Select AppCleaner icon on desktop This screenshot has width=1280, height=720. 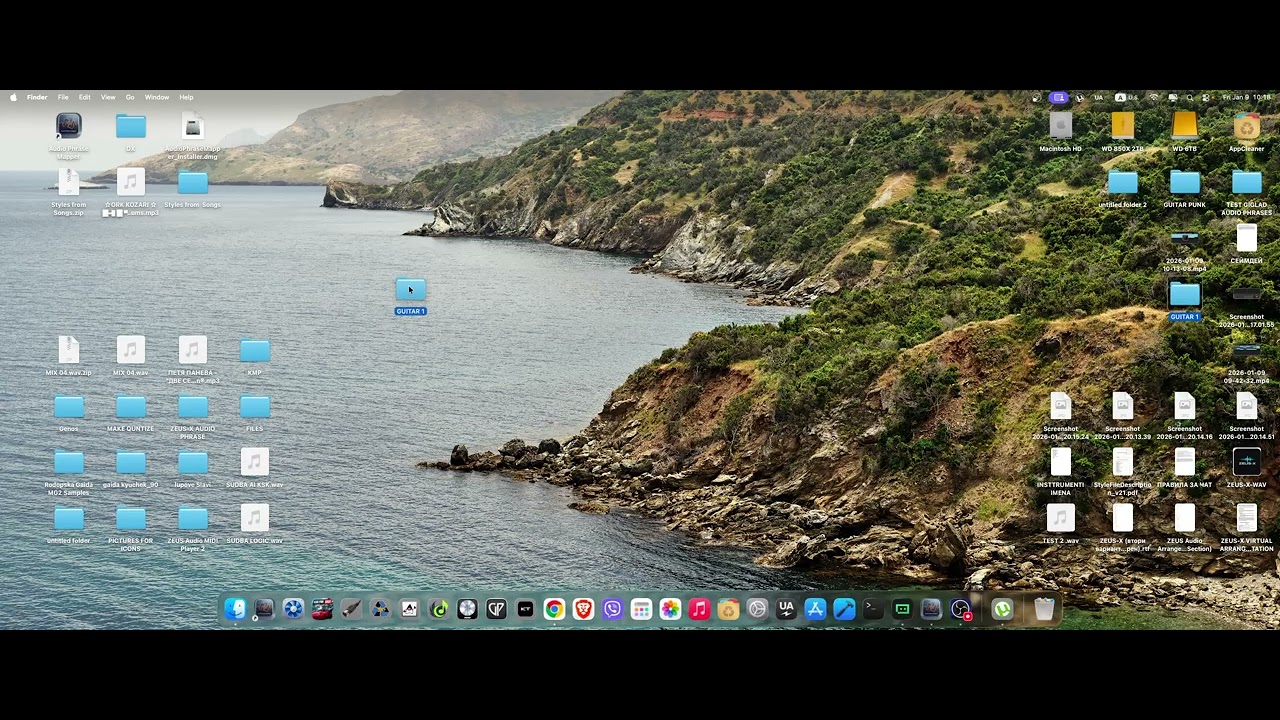click(x=1247, y=126)
